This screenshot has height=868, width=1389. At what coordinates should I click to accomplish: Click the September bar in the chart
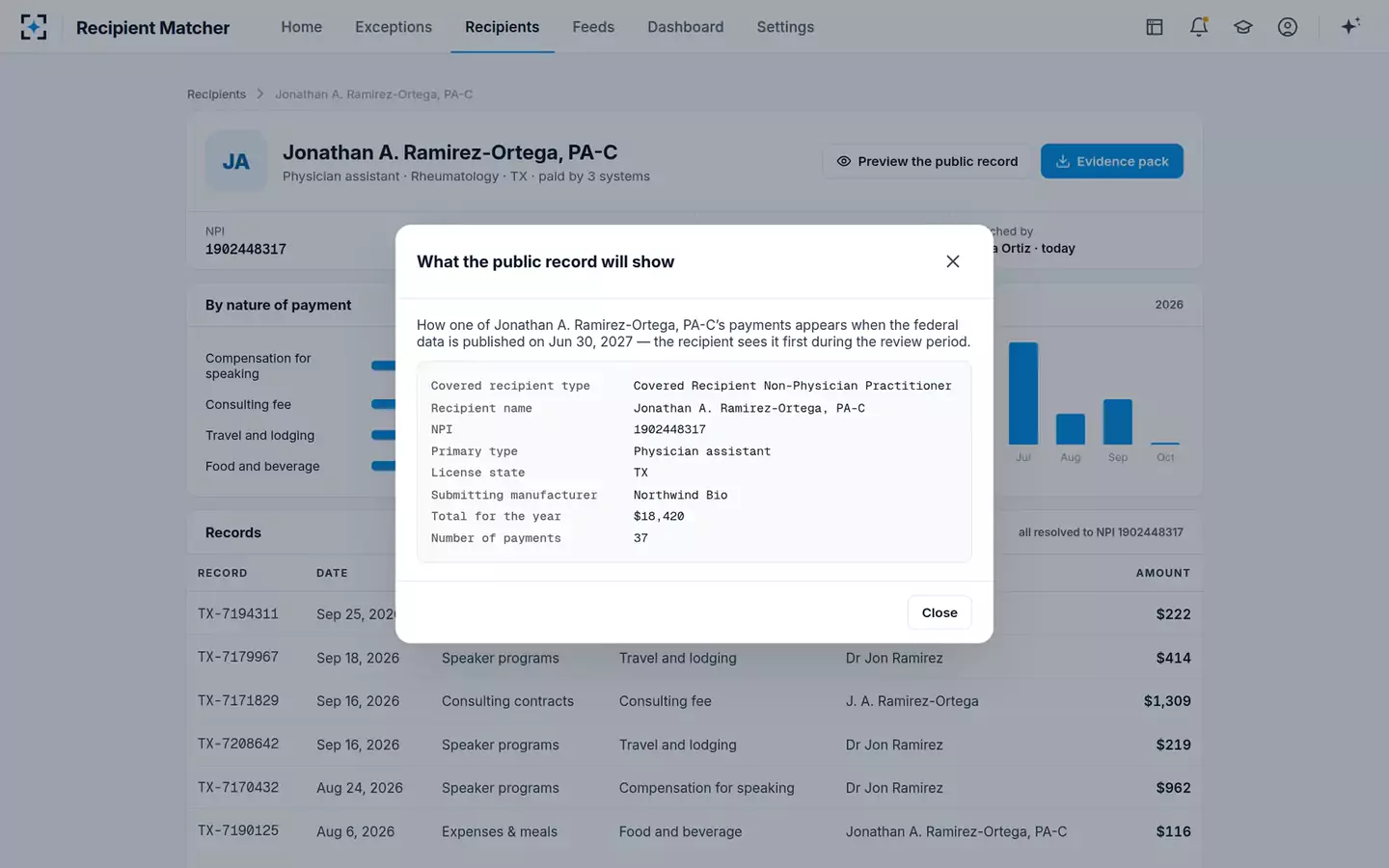coord(1118,421)
